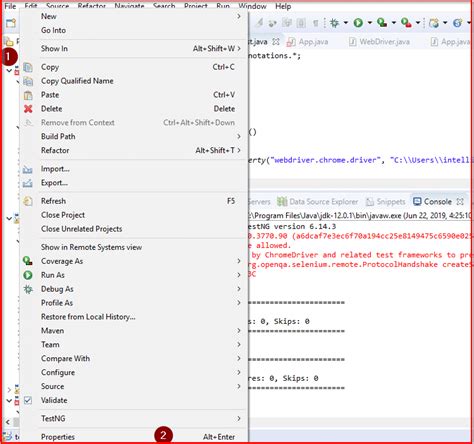Click the toolbar Run Last Tool icon
The height and width of the screenshot is (444, 474).
(x=406, y=23)
